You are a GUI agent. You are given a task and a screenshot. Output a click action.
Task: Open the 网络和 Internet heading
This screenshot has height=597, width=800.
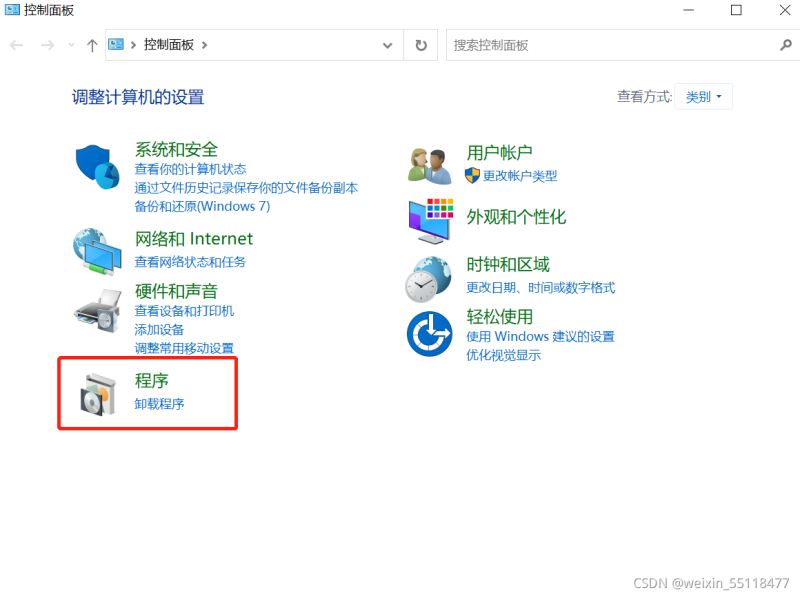pos(194,239)
